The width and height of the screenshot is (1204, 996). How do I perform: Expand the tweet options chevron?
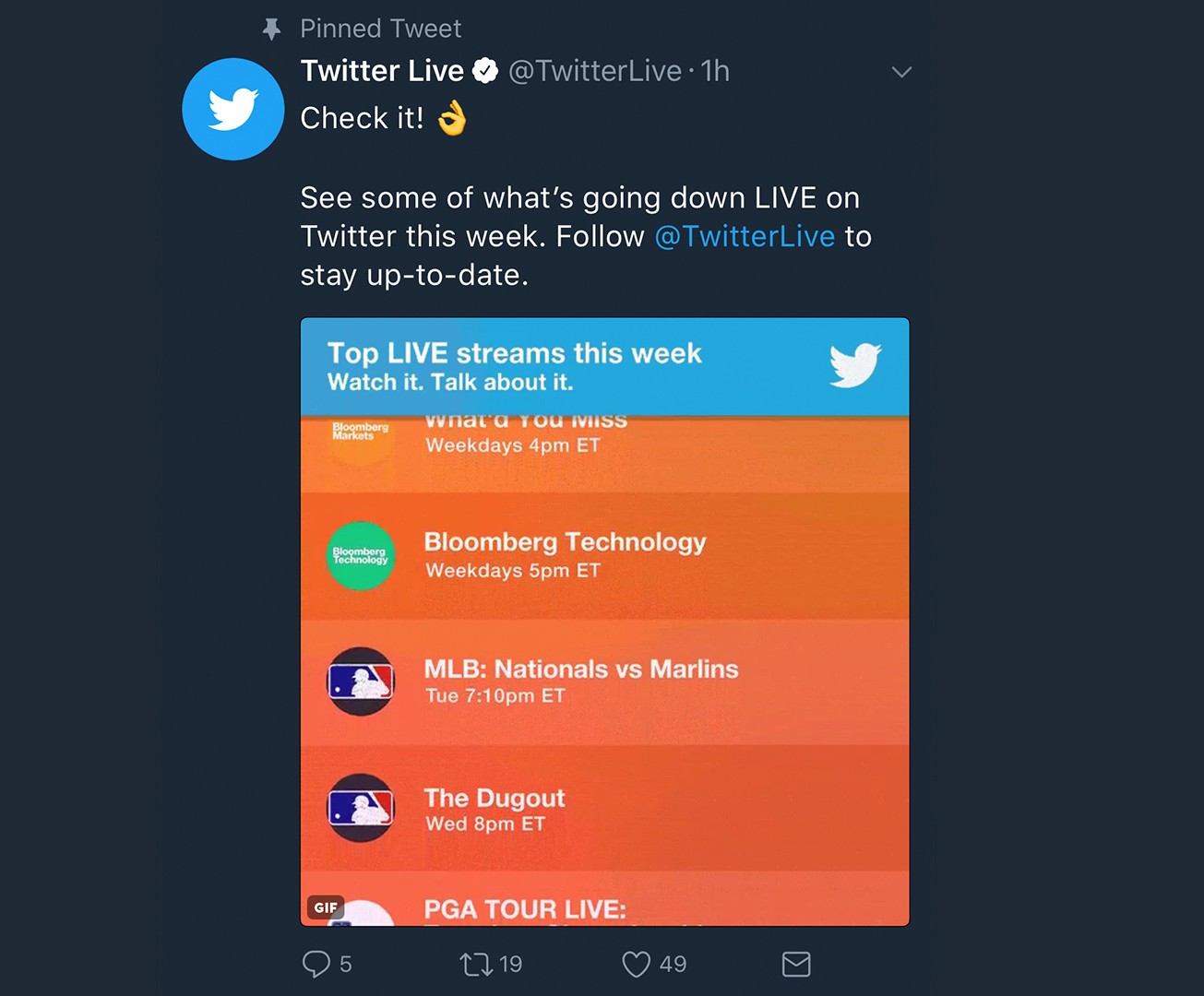901,72
